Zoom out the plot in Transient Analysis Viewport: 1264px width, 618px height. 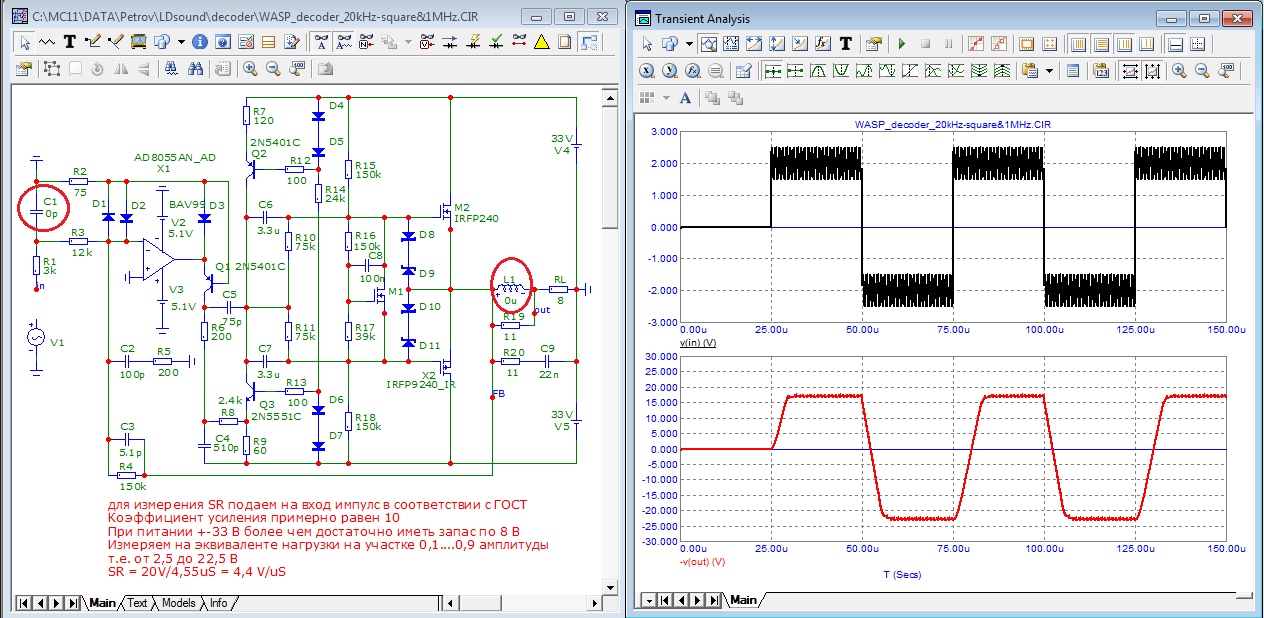(1201, 71)
